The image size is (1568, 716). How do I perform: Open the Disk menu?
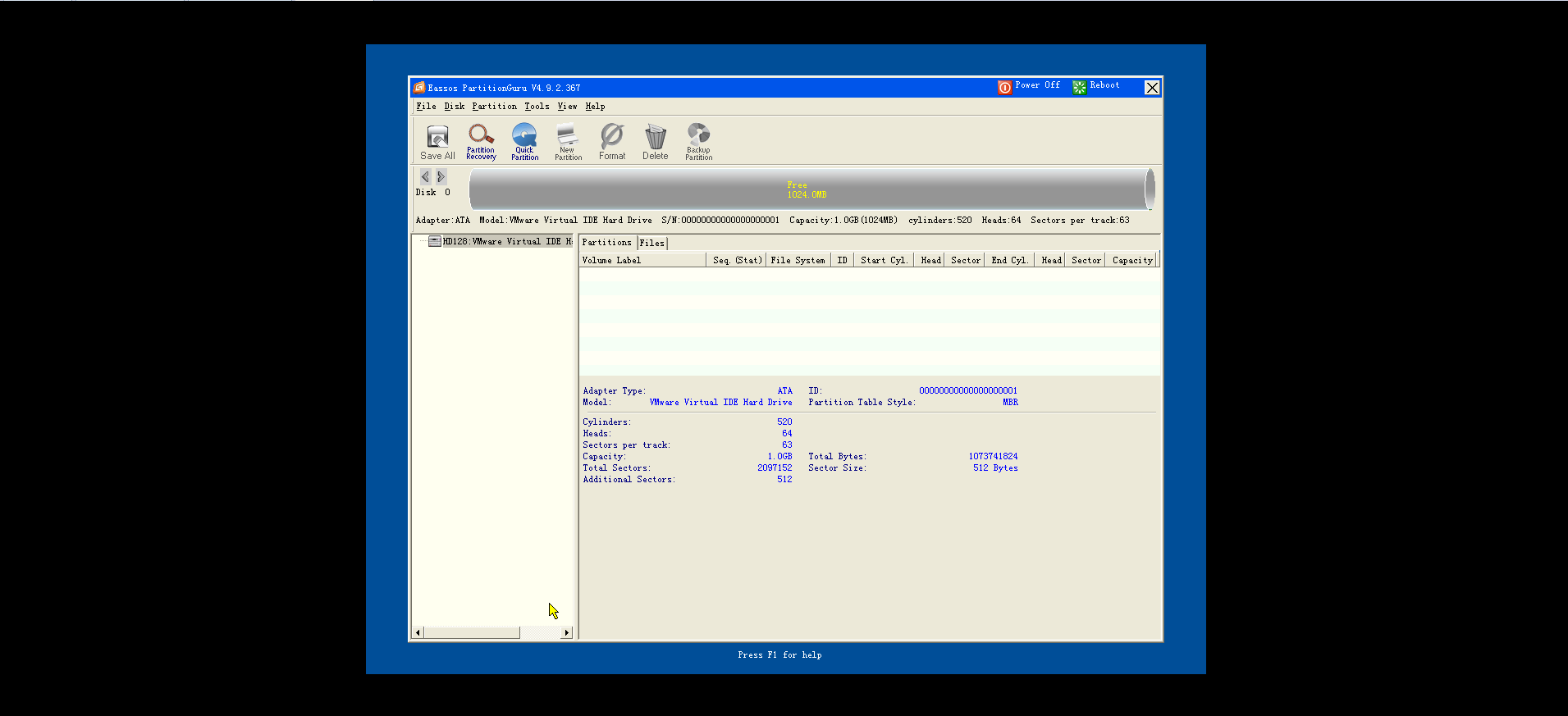pyautogui.click(x=454, y=106)
